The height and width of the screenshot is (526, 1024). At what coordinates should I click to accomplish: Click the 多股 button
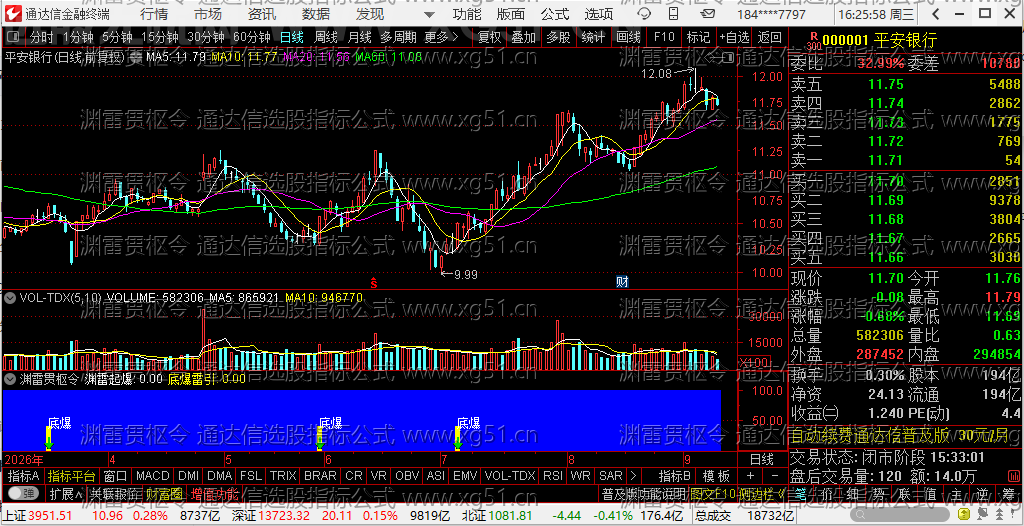coord(558,37)
